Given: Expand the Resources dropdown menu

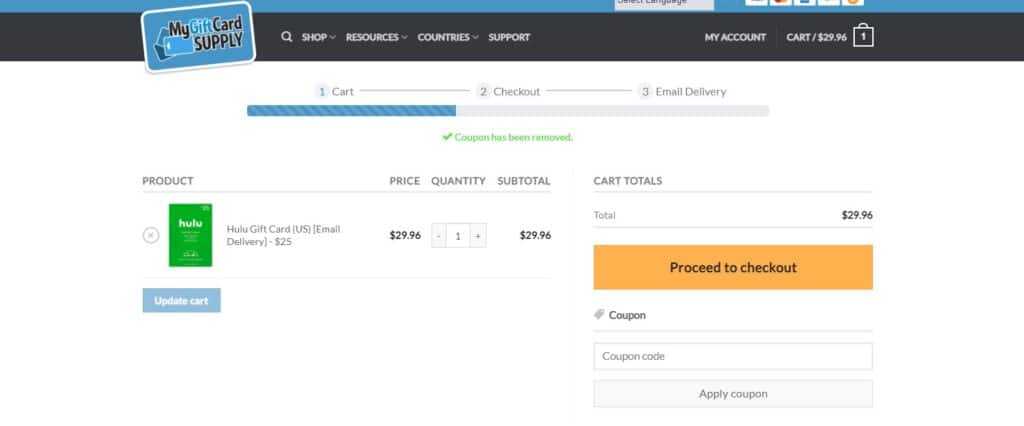Looking at the screenshot, I should pyautogui.click(x=376, y=37).
